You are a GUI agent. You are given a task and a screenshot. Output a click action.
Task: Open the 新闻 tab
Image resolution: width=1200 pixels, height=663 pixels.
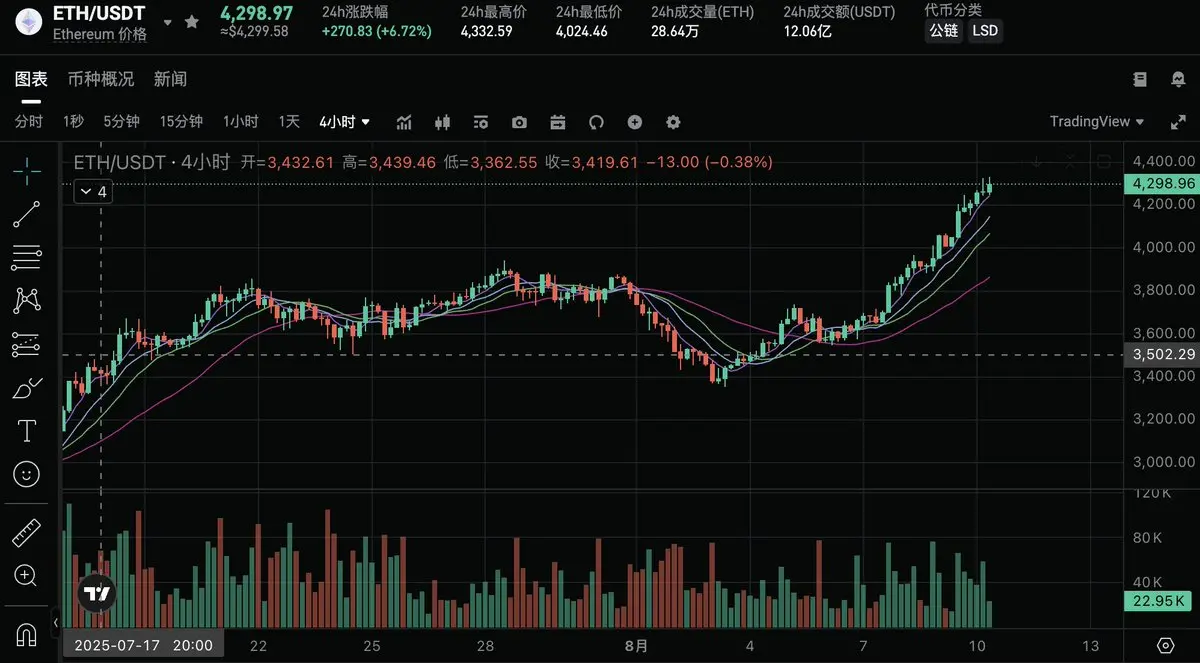point(170,79)
